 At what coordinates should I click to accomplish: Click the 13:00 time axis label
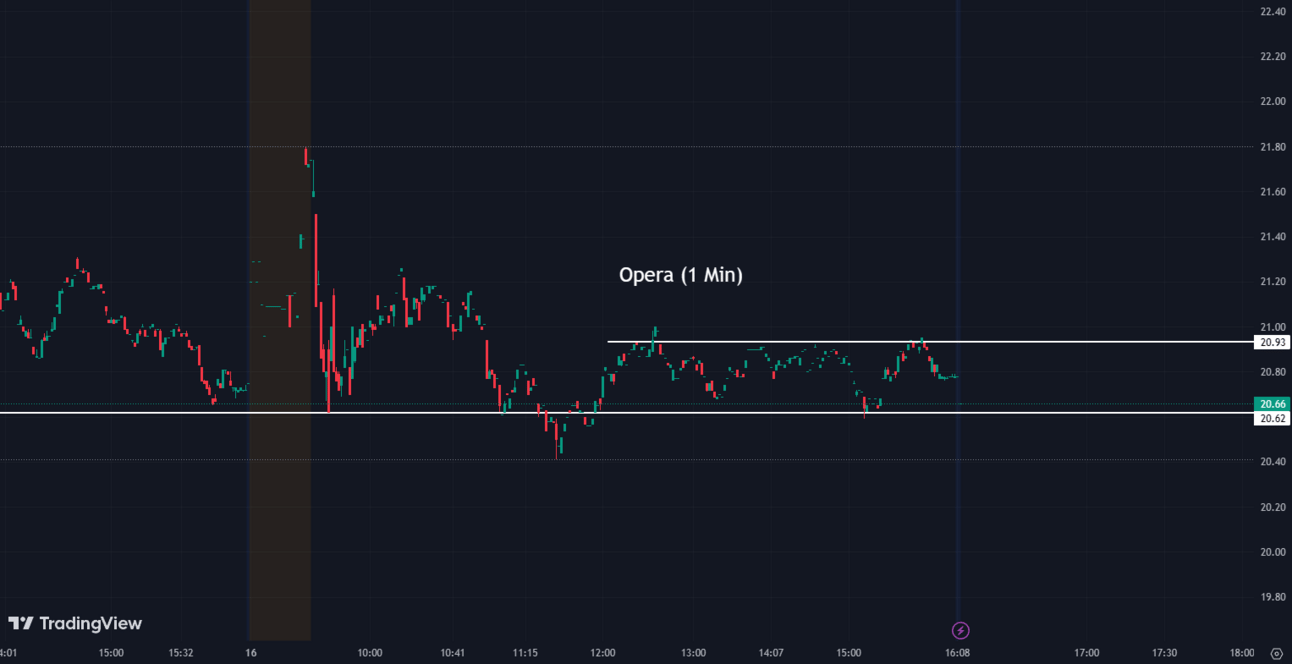[x=693, y=653]
